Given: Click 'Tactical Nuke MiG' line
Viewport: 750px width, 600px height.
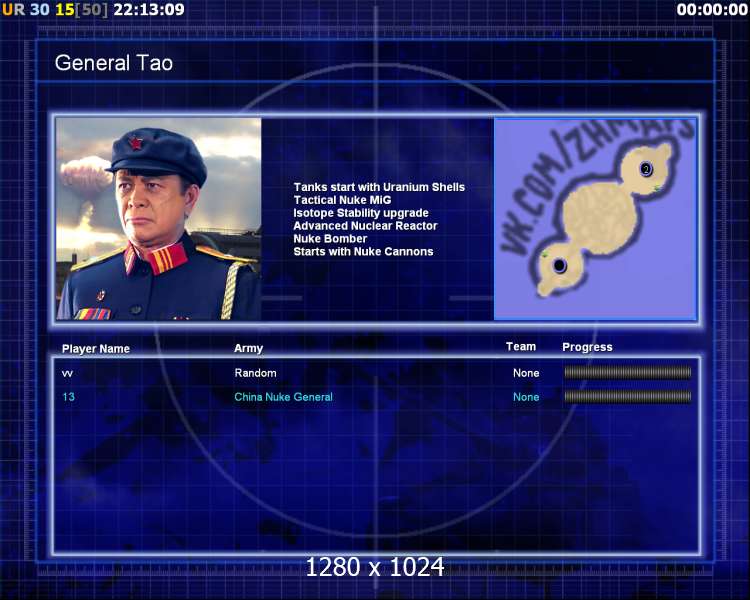Looking at the screenshot, I should [x=342, y=200].
